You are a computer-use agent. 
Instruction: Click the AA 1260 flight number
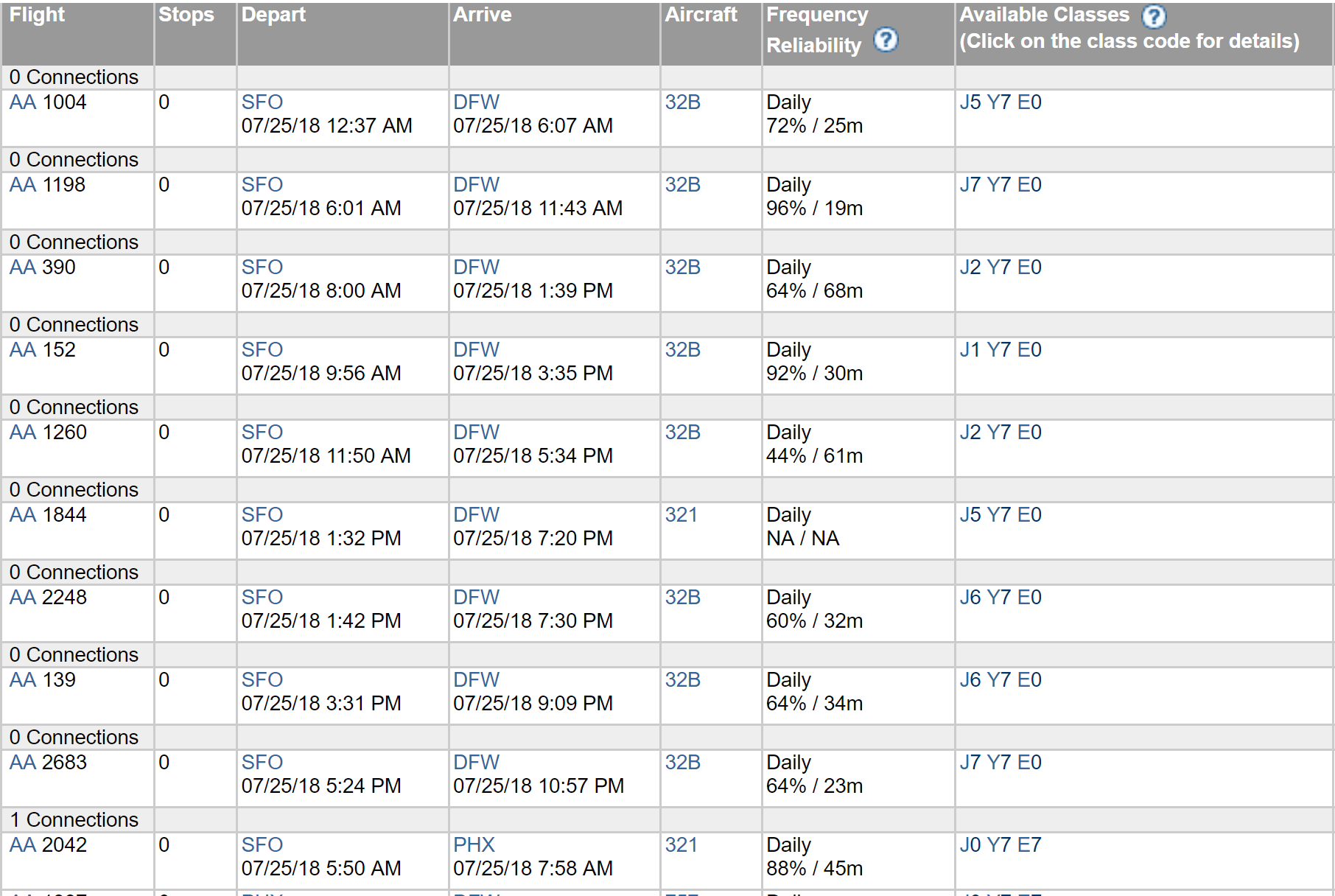click(48, 433)
